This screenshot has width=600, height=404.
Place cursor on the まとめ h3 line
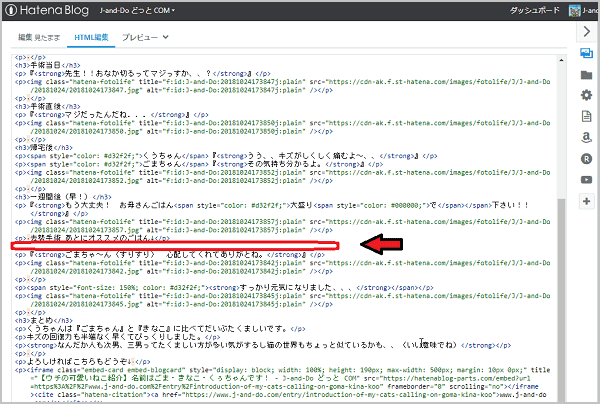44,321
